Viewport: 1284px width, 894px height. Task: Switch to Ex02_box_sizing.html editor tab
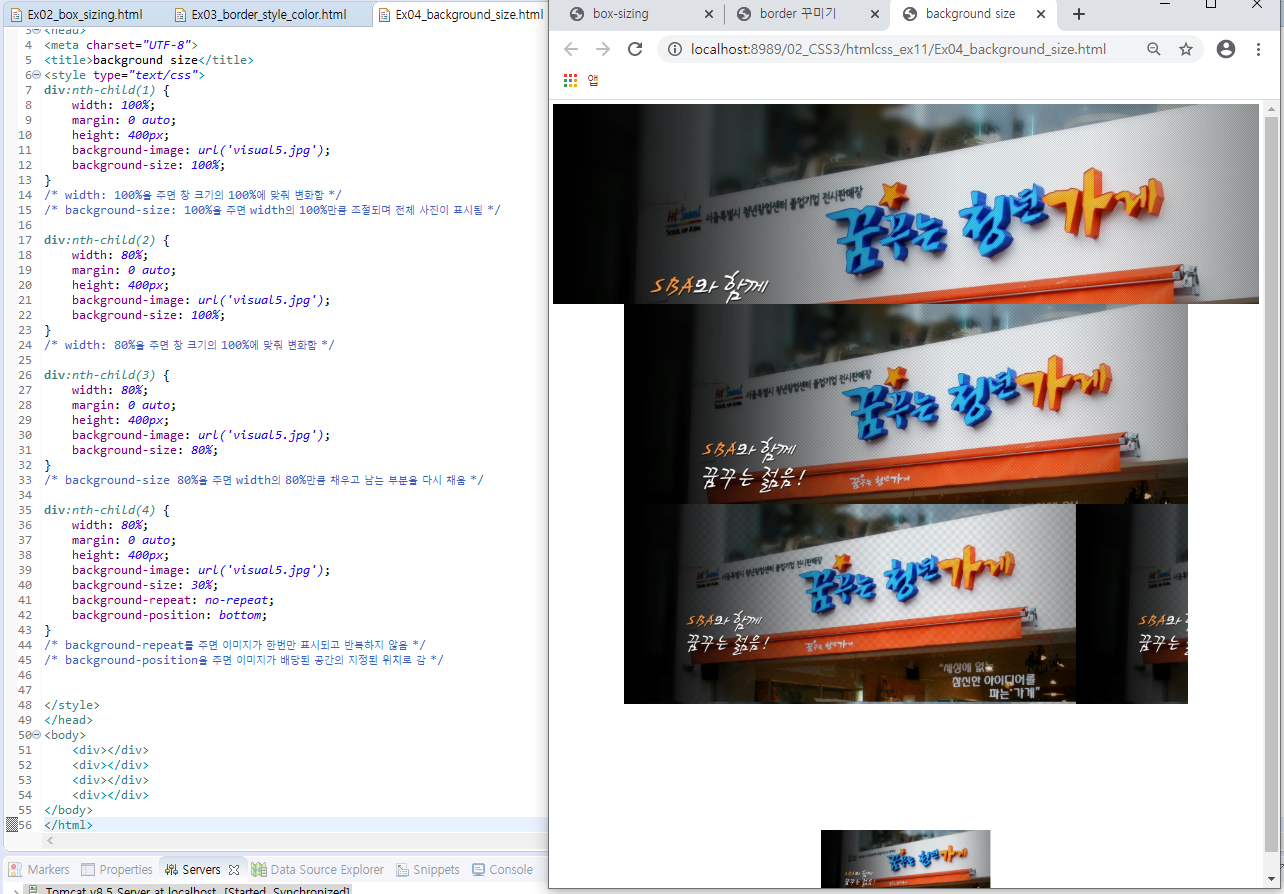tap(77, 15)
